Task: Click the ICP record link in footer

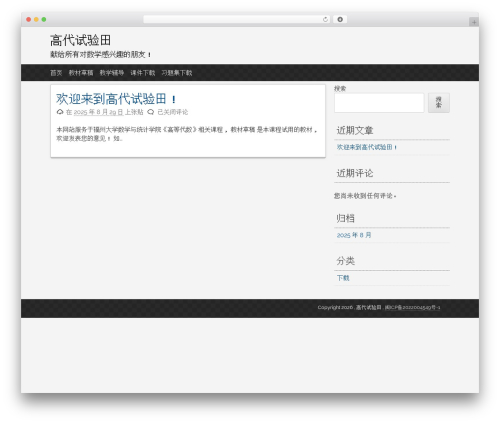Action: [x=413, y=307]
